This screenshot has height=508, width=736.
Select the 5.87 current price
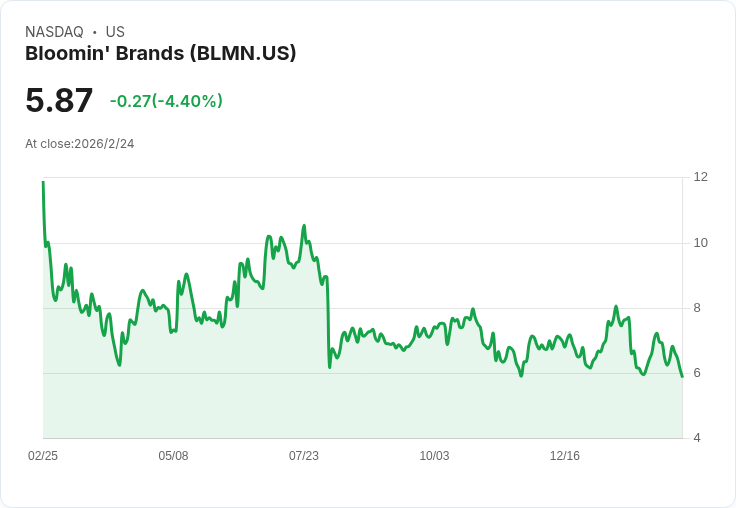(x=59, y=100)
